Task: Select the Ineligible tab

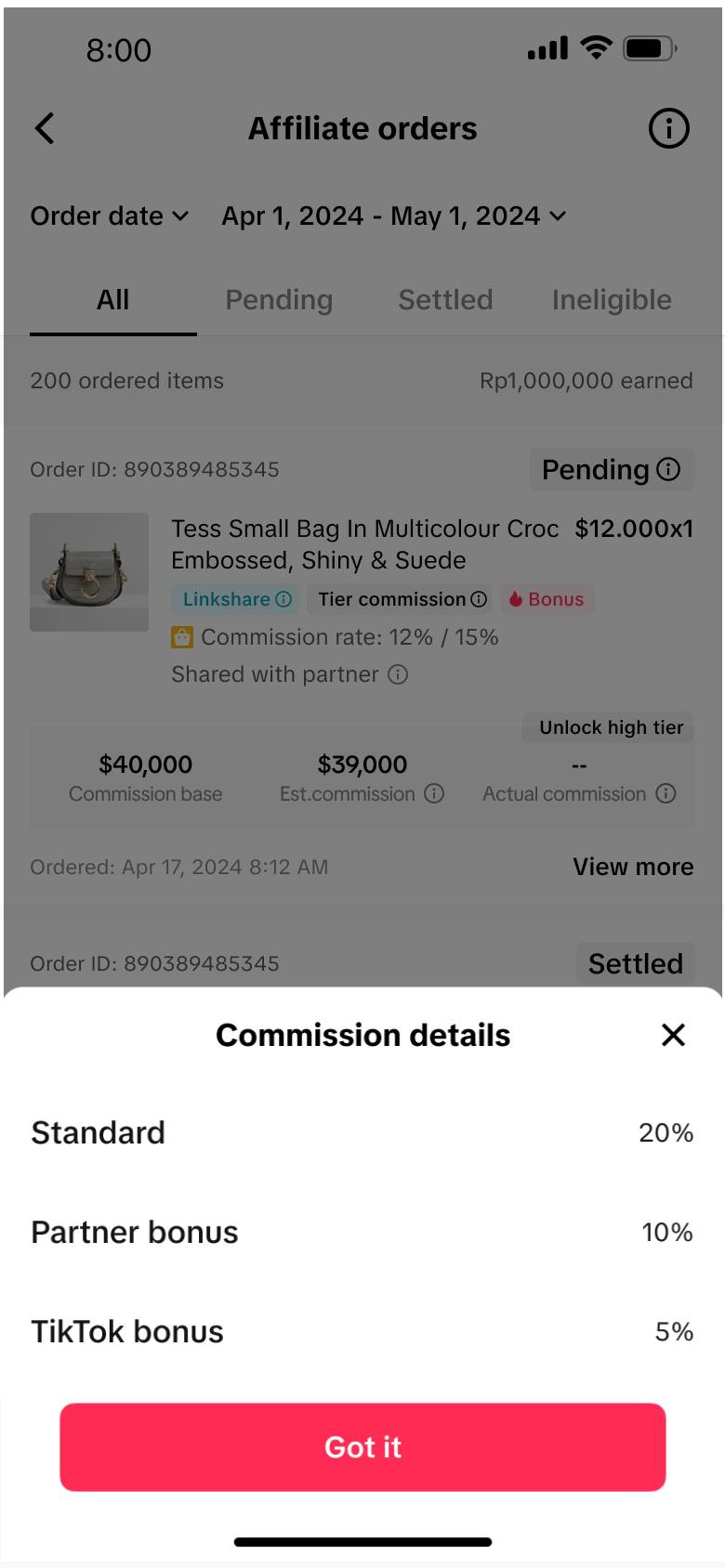Action: pos(612,300)
